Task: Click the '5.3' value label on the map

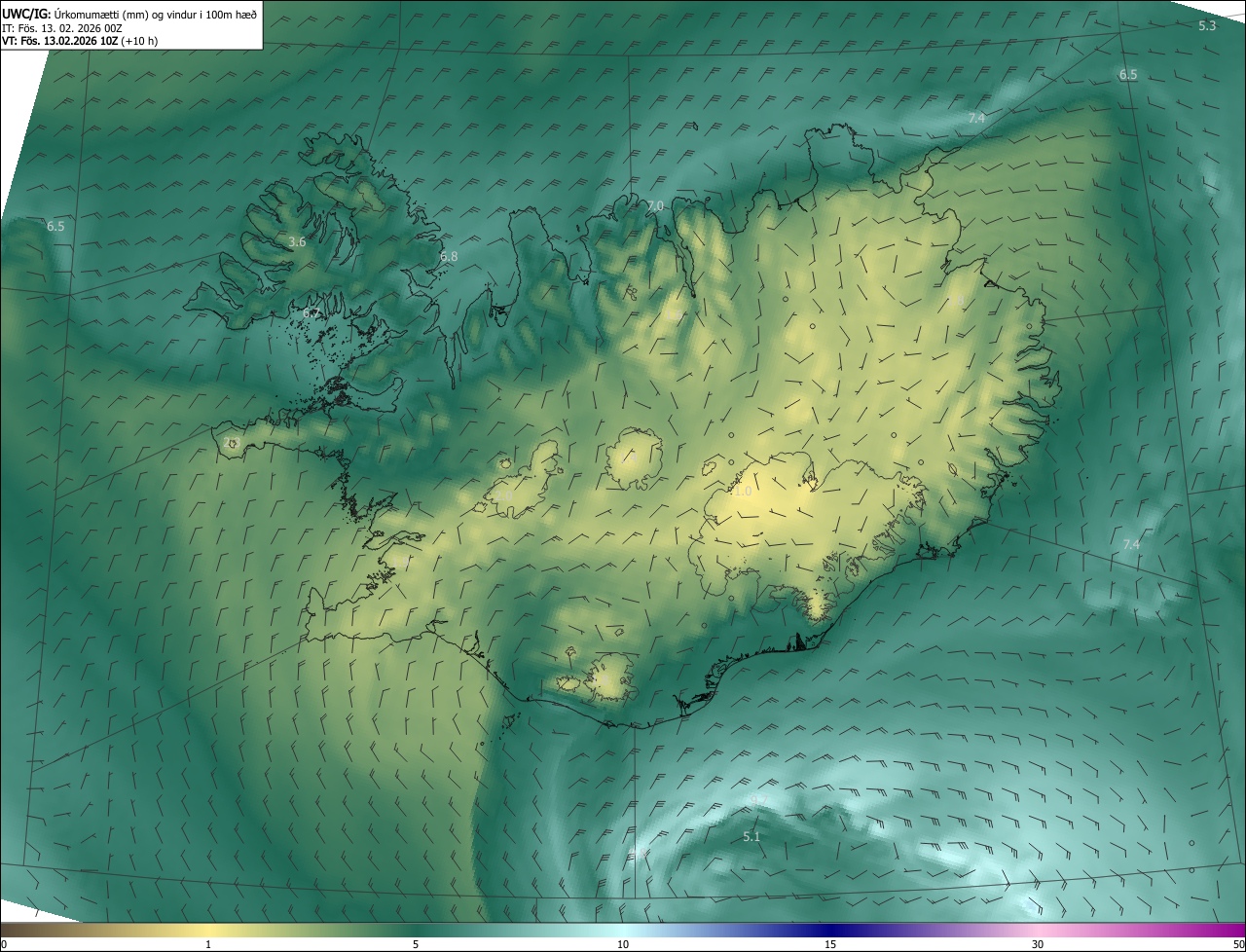Action: (1207, 26)
